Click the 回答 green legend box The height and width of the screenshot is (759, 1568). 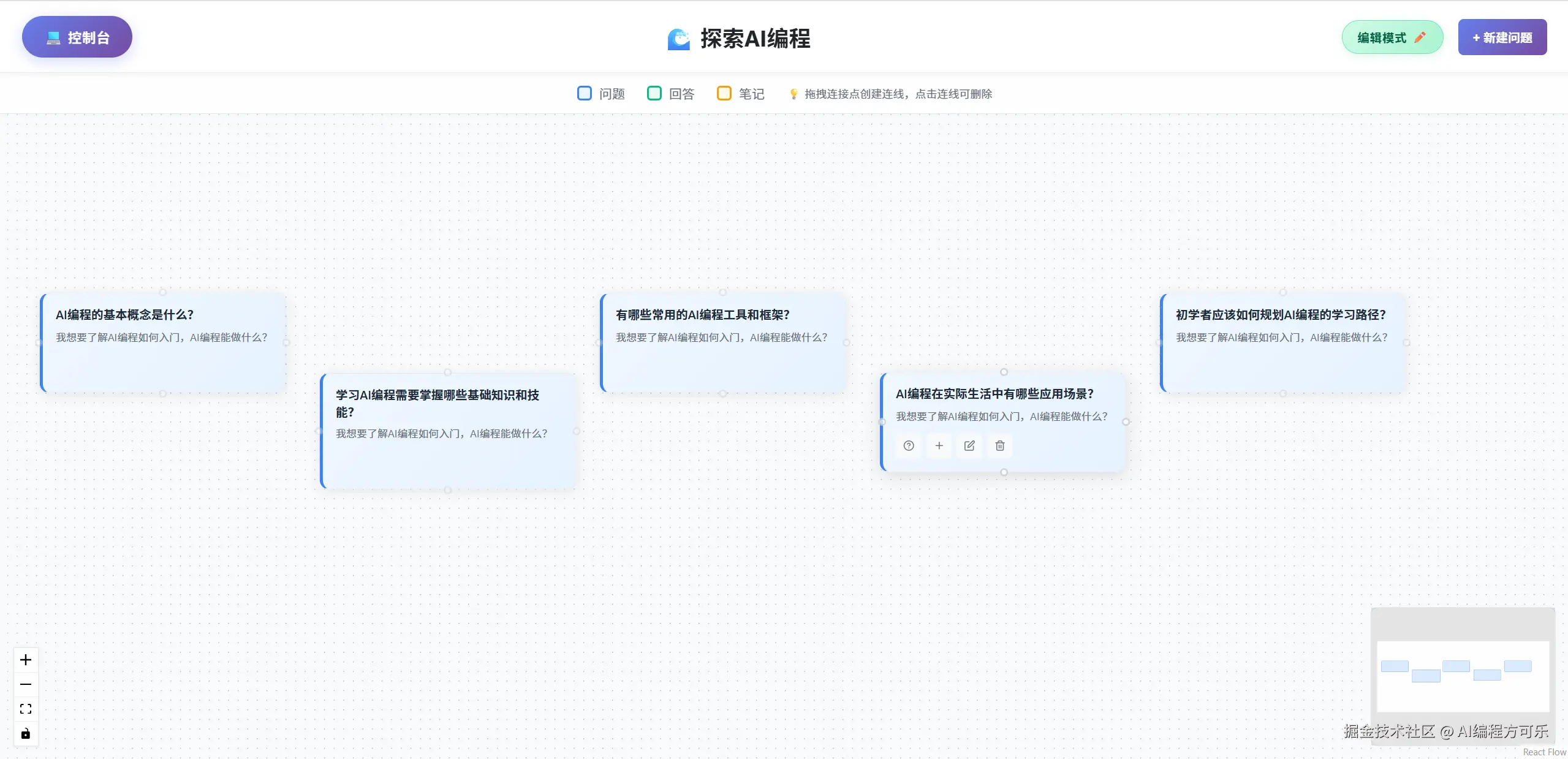pyautogui.click(x=654, y=93)
